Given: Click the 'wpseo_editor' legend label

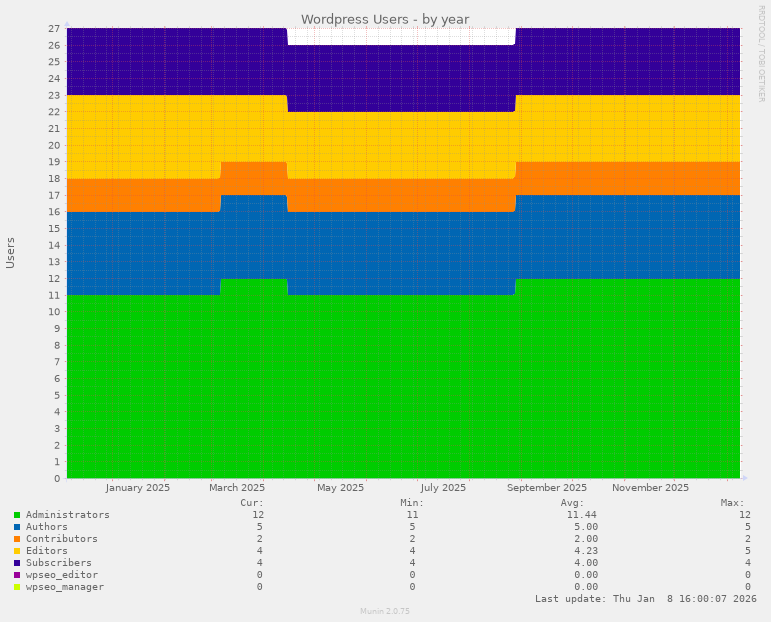Looking at the screenshot, I should (62, 575).
